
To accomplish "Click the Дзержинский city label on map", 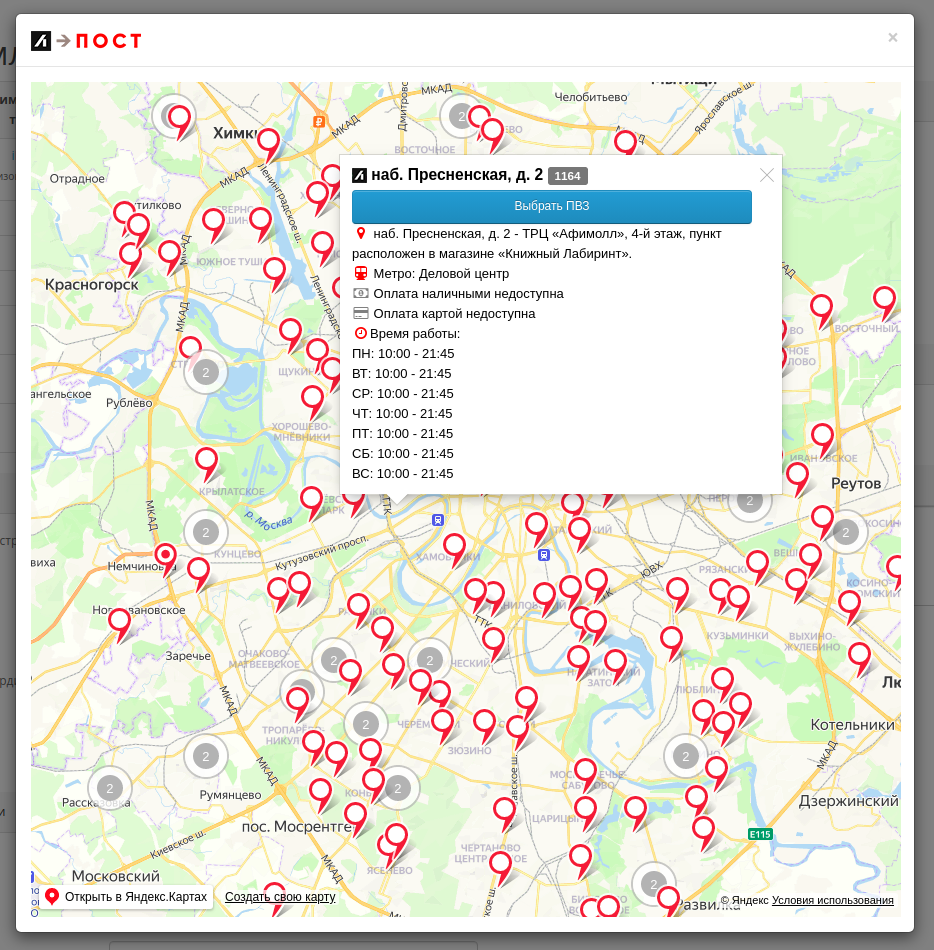I will click(849, 801).
